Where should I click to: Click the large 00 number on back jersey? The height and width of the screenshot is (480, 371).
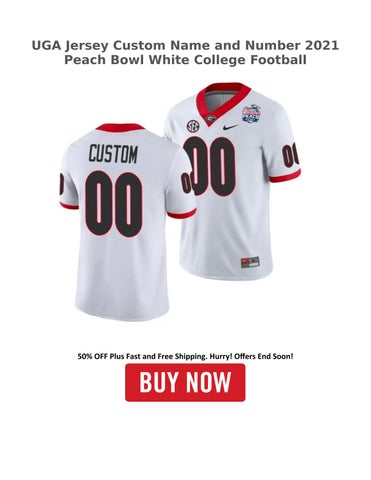coord(114,203)
